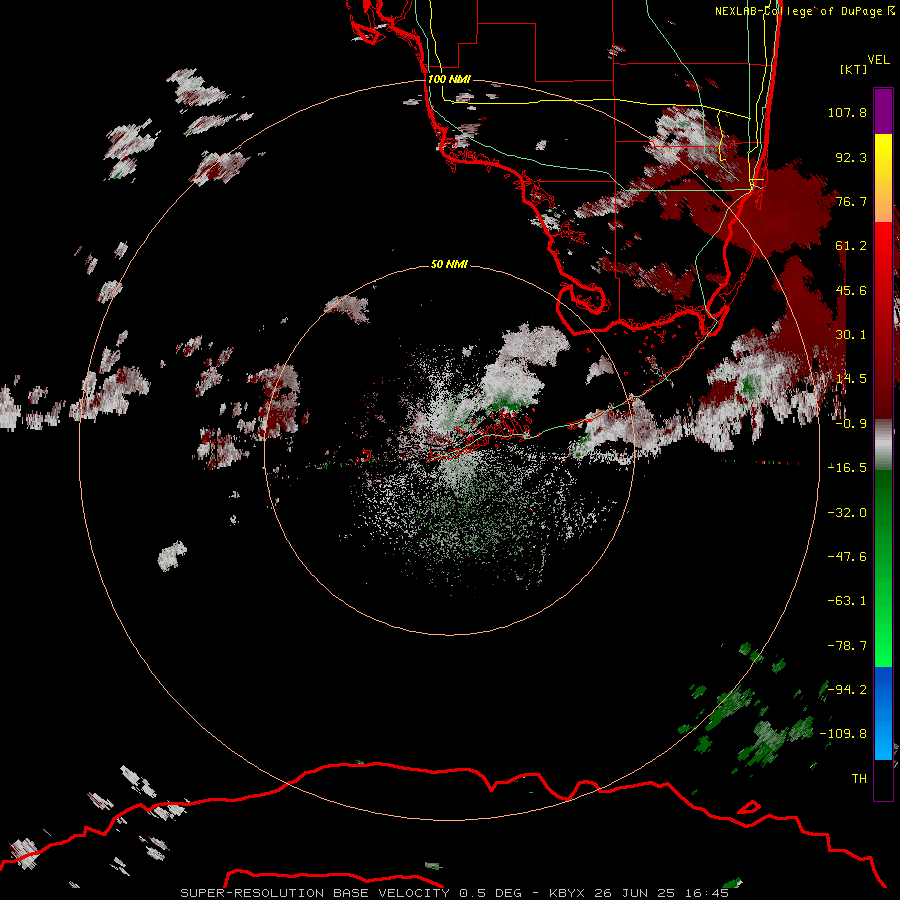Click the TH label on the legend
The height and width of the screenshot is (900, 900).
click(x=859, y=779)
